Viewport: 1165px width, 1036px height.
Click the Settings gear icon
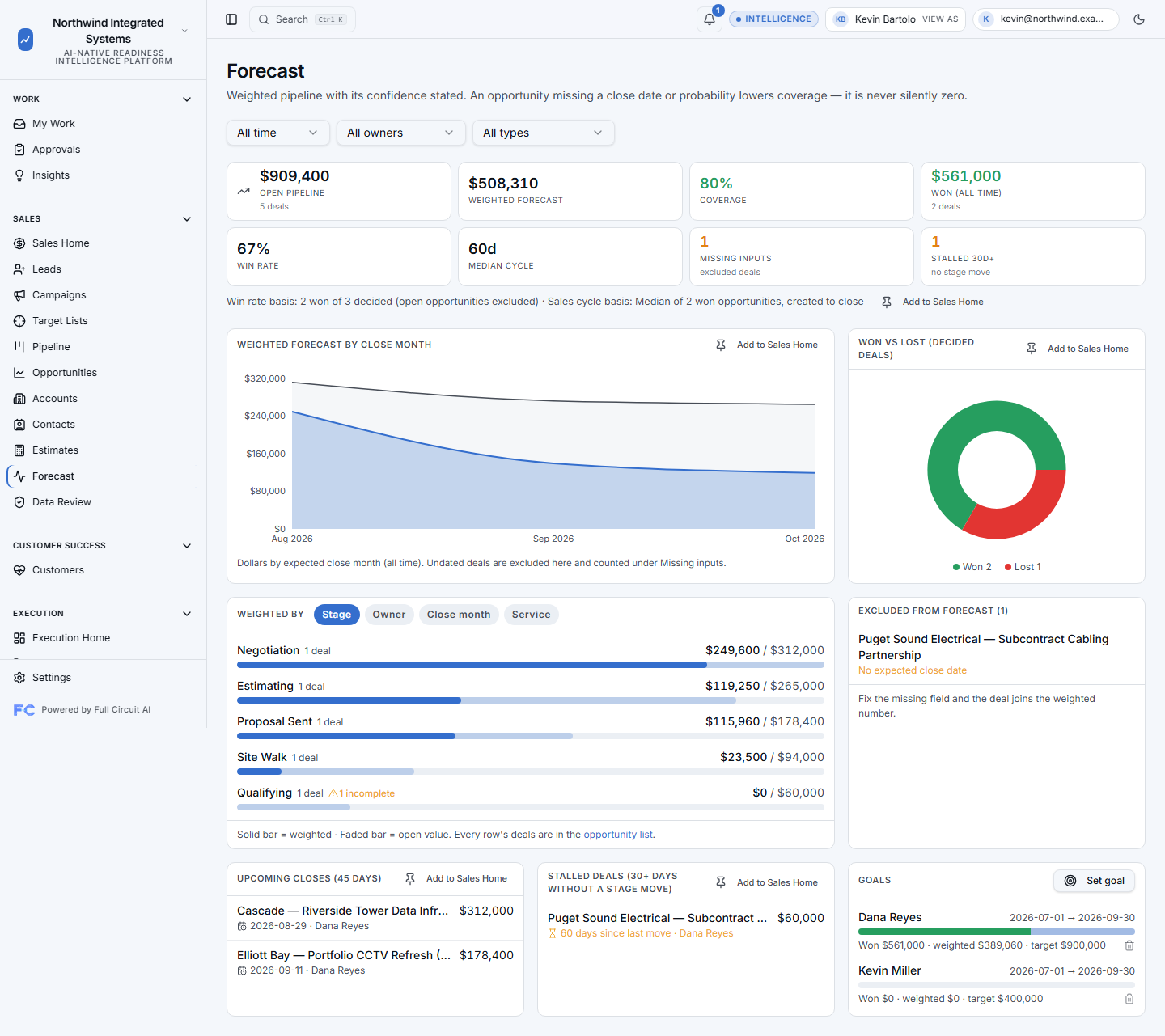[x=19, y=678]
